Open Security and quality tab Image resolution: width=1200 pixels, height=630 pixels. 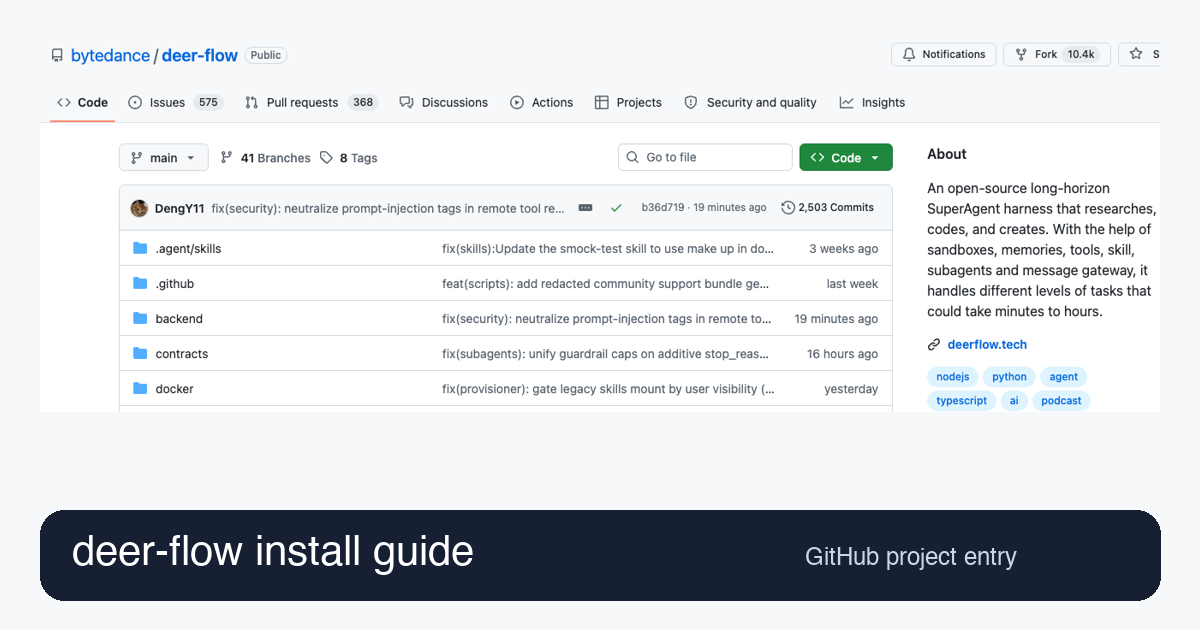click(x=750, y=103)
